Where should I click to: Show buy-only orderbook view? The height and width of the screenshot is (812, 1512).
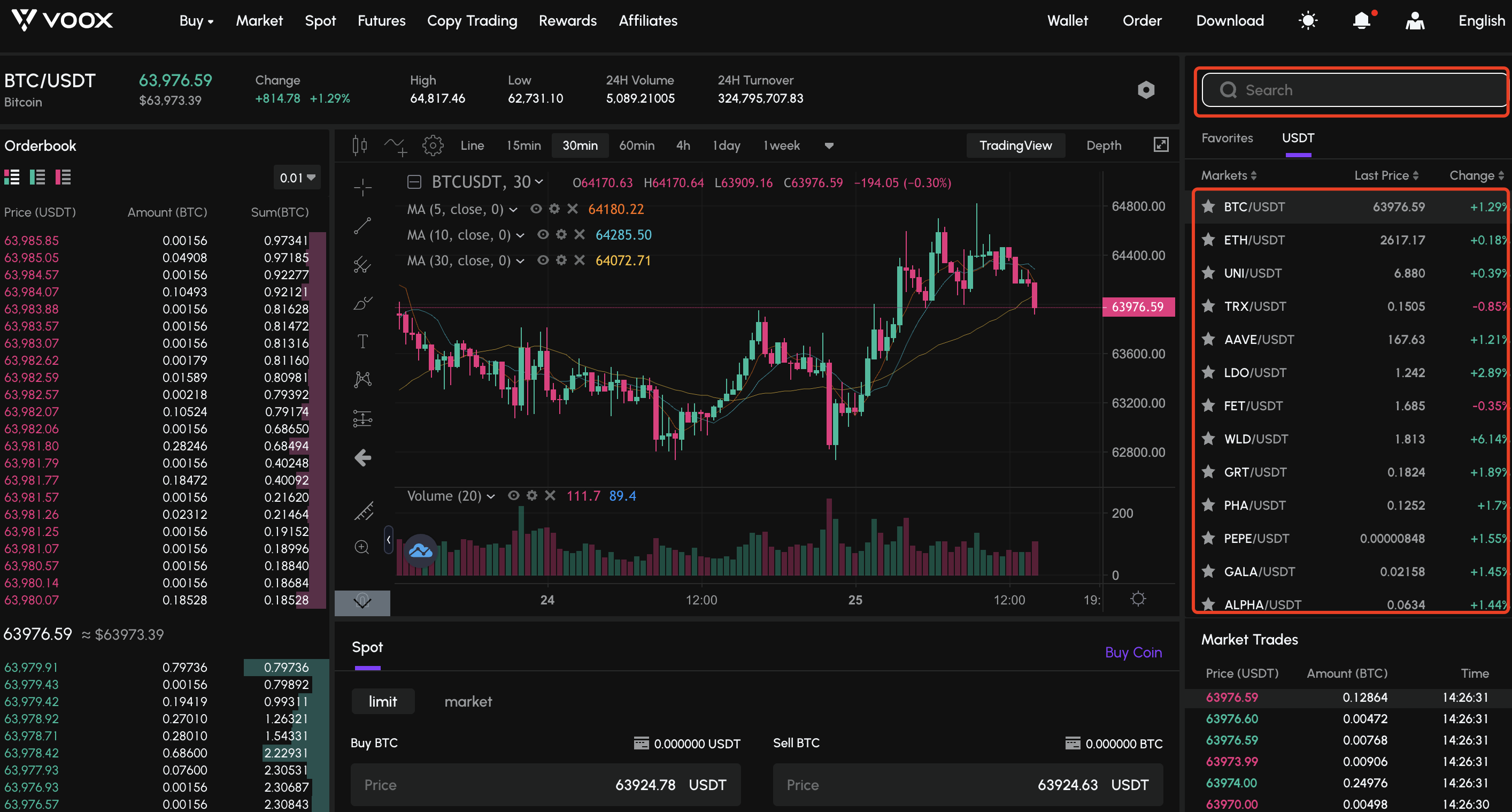[x=37, y=177]
